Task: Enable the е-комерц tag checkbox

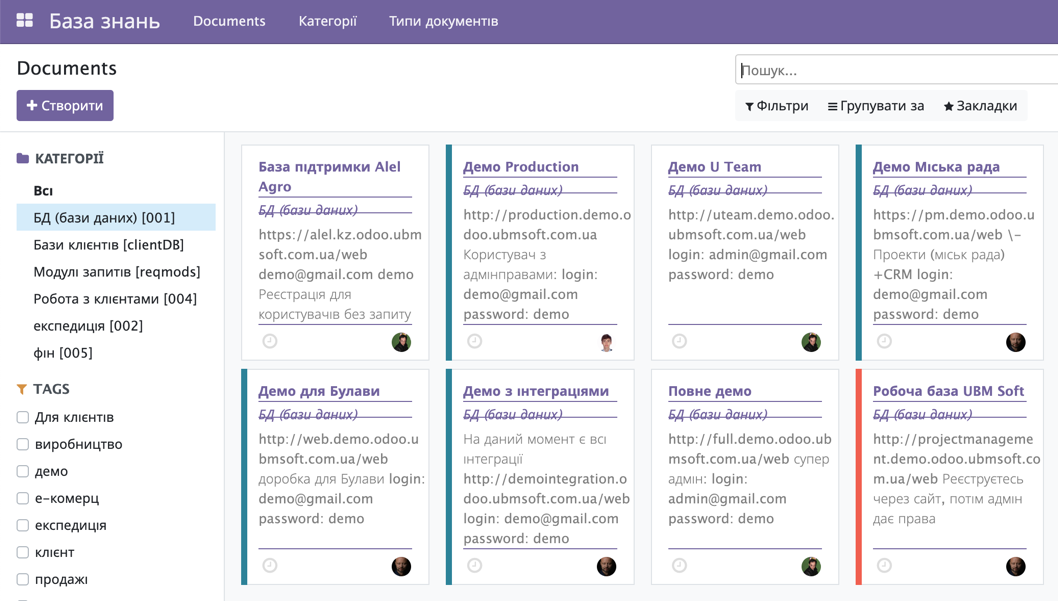Action: (21, 498)
